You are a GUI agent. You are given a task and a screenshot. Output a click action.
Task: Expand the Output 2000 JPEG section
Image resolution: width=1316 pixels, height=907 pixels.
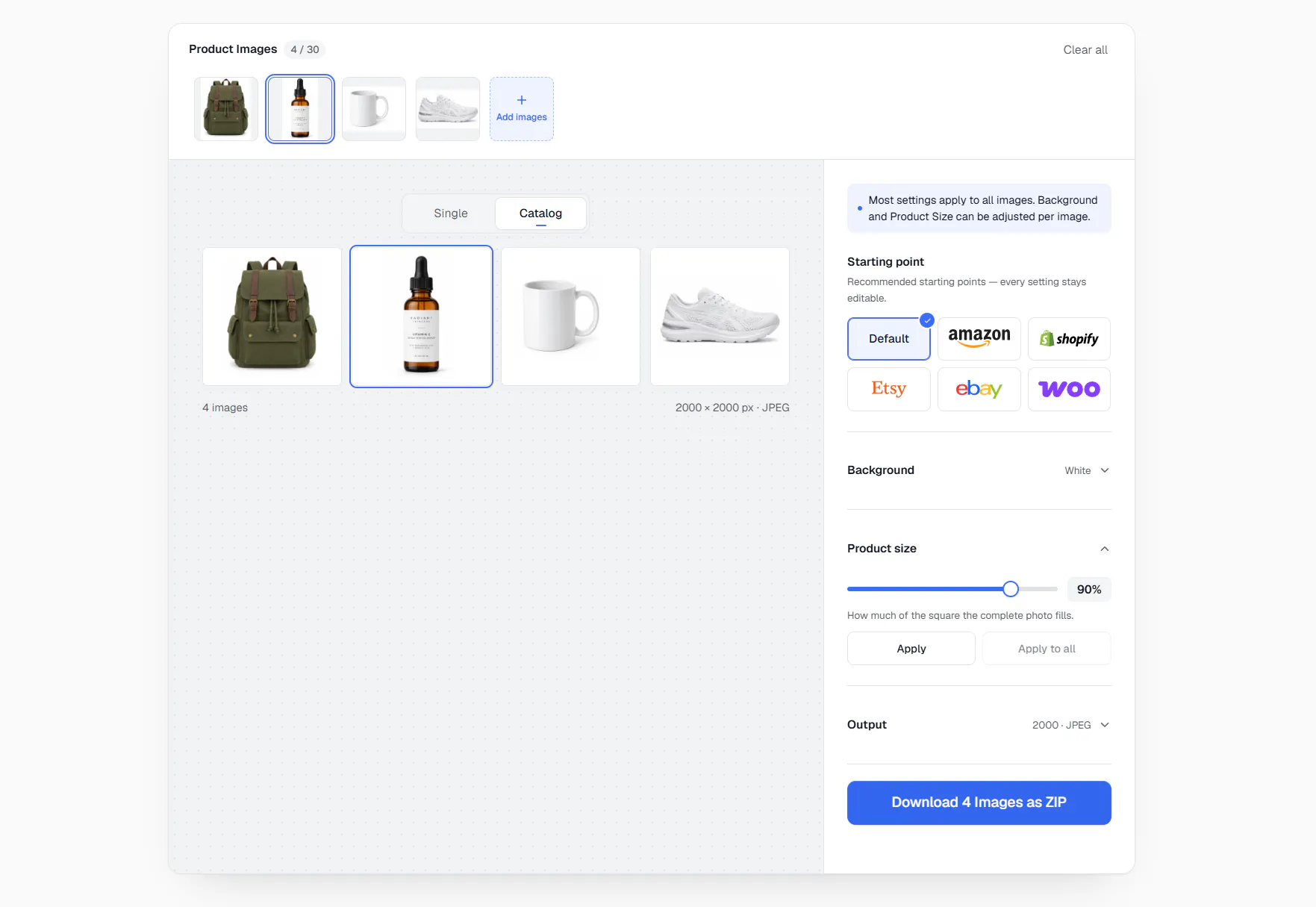pos(979,725)
